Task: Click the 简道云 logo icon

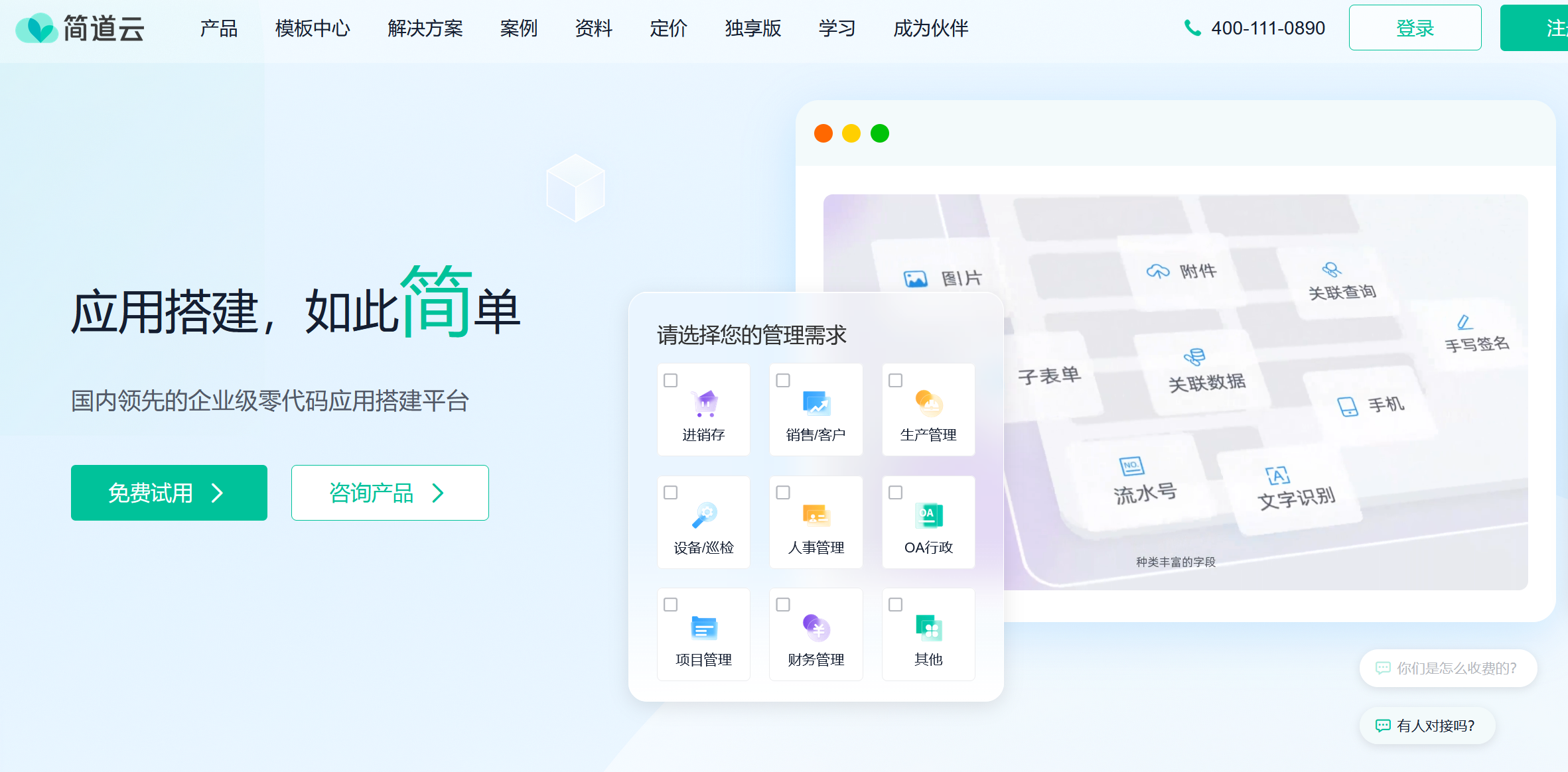Action: [37, 29]
